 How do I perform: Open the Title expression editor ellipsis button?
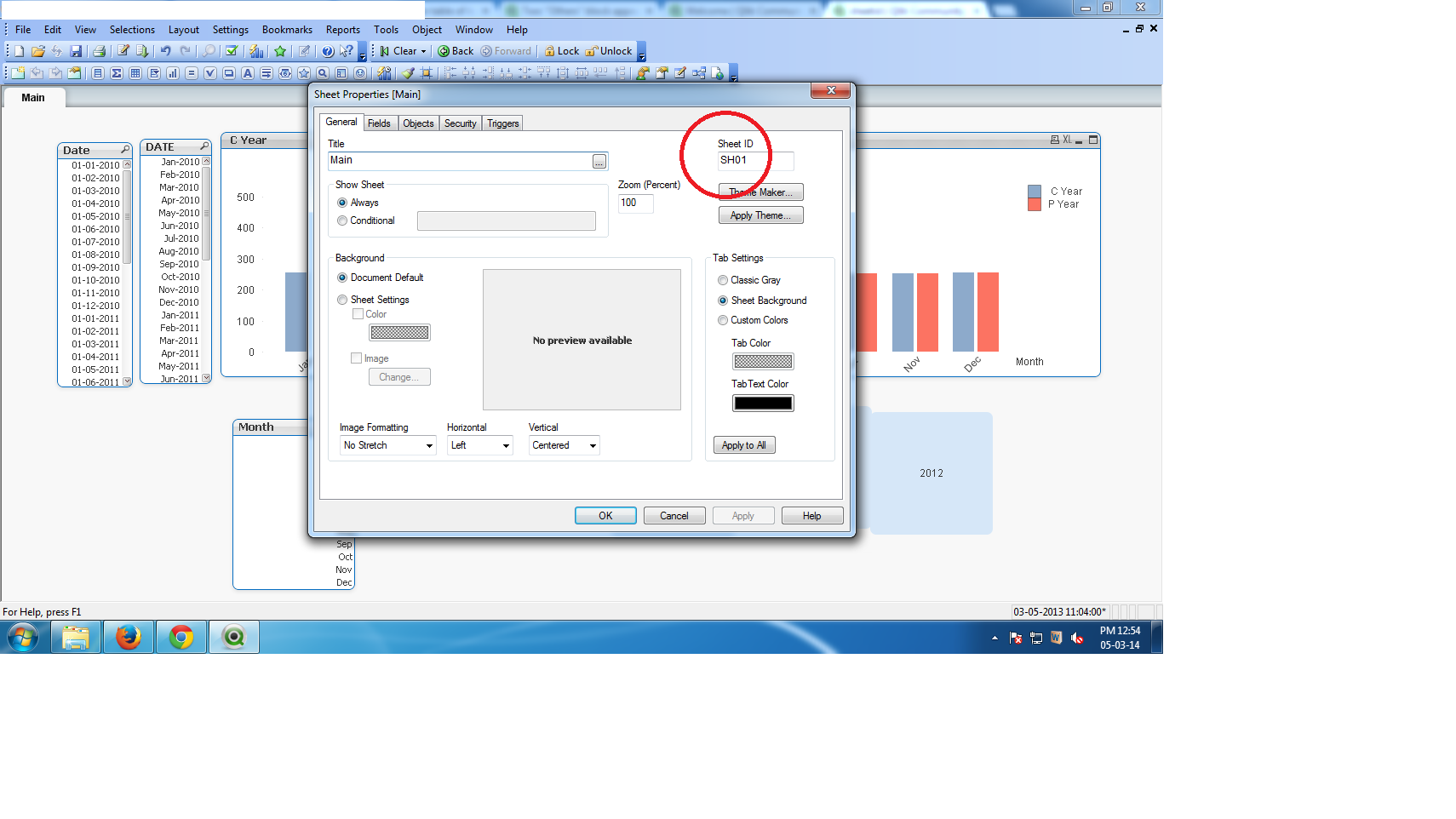(599, 162)
